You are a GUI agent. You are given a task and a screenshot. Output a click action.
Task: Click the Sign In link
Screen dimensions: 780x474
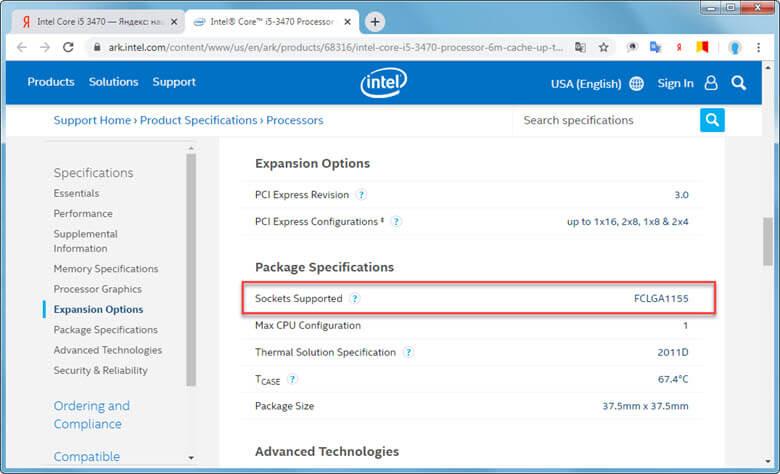675,83
